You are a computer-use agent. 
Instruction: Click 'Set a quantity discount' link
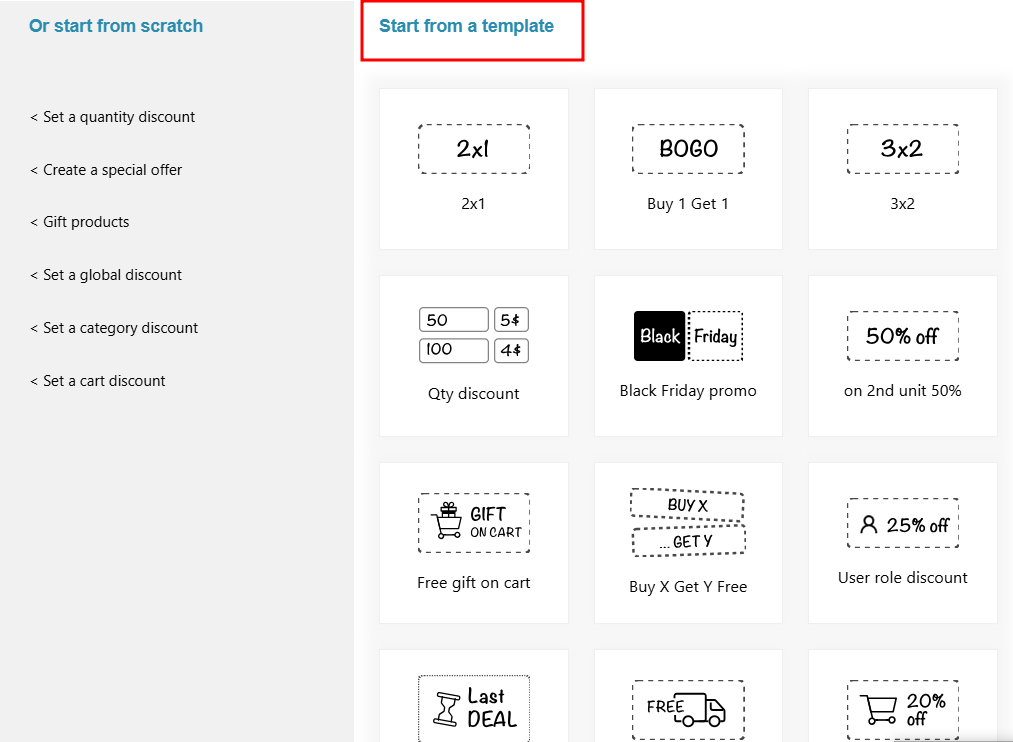point(113,117)
